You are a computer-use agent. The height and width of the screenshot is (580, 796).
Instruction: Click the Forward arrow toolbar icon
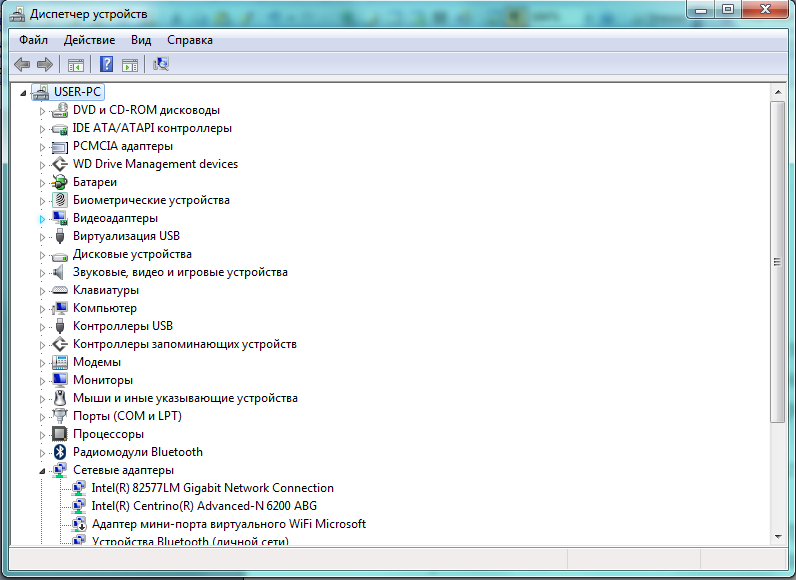pyautogui.click(x=44, y=65)
